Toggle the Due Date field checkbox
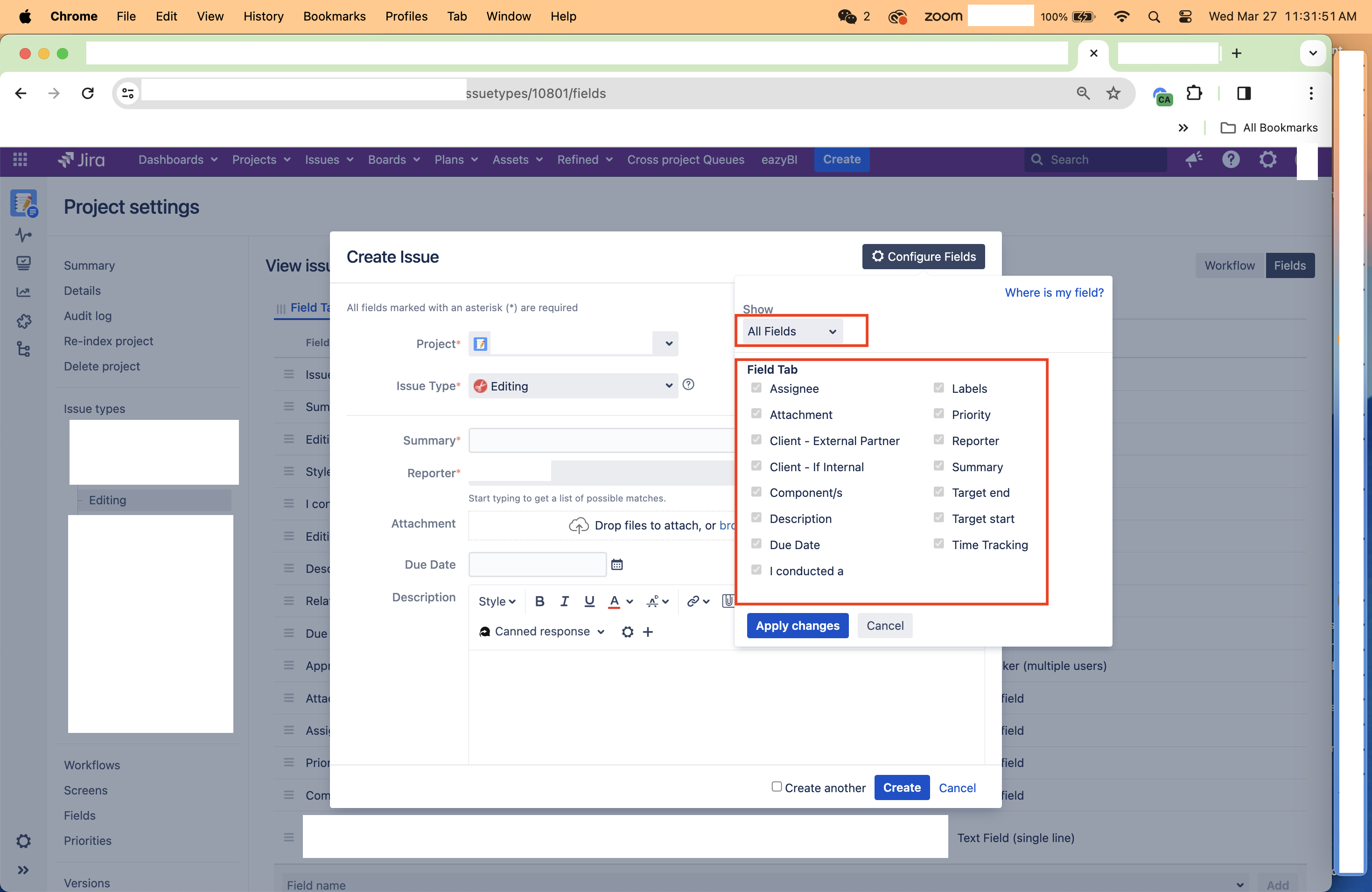Viewport: 1372px width, 892px height. point(756,544)
